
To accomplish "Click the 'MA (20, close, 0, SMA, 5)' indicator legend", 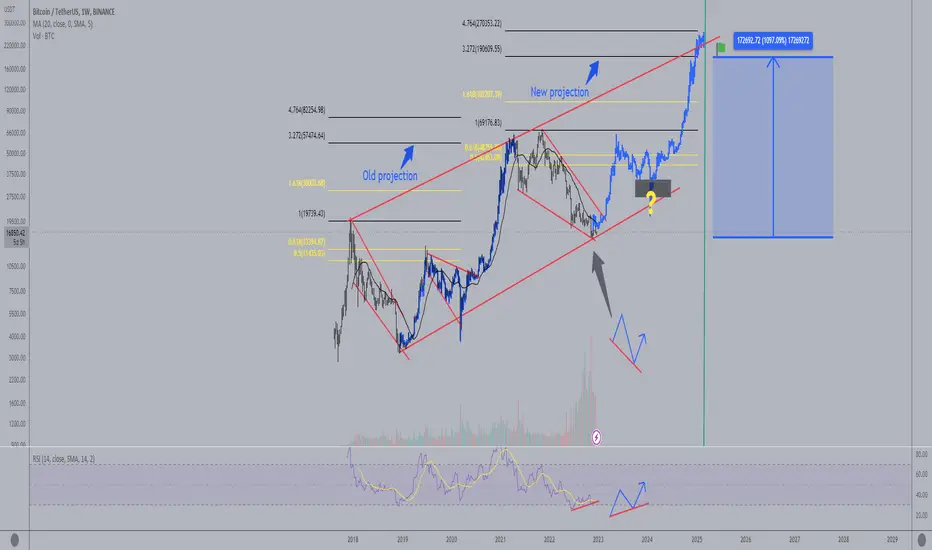I will point(62,24).
